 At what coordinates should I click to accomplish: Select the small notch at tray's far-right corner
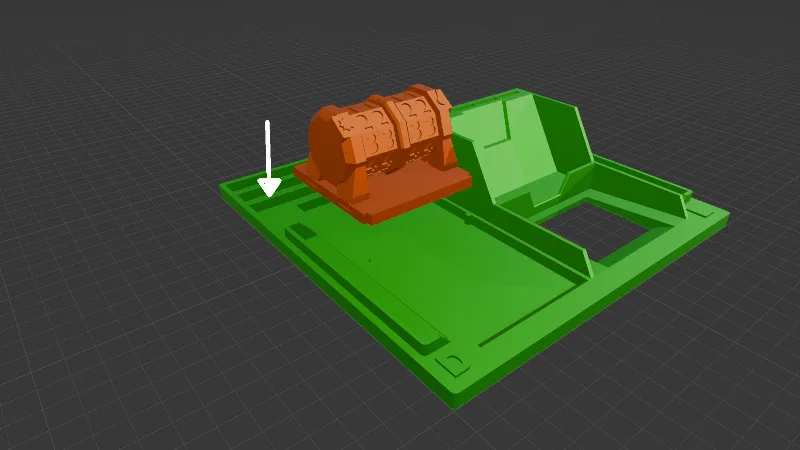[x=702, y=209]
